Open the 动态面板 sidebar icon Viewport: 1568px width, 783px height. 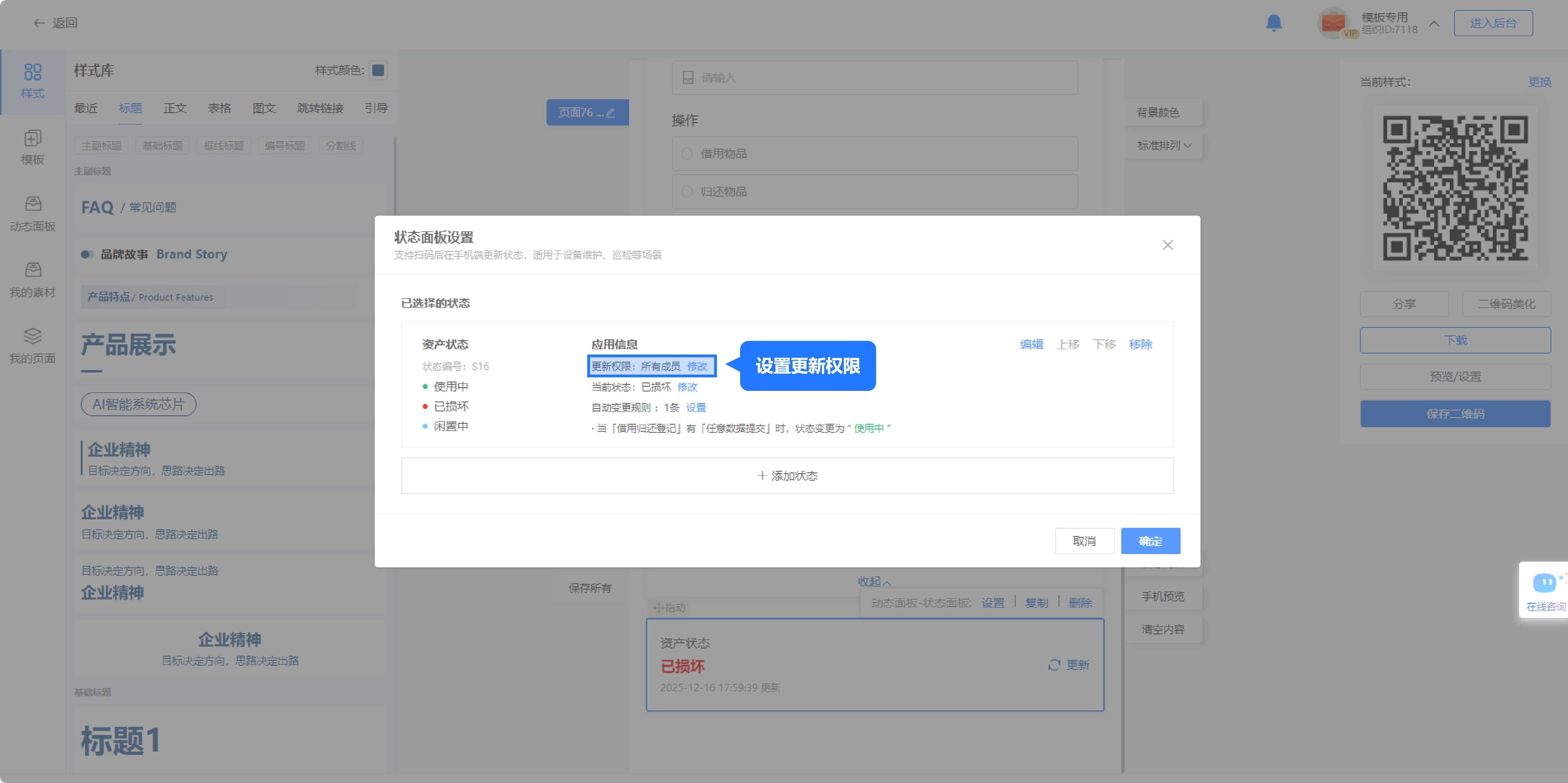33,204
